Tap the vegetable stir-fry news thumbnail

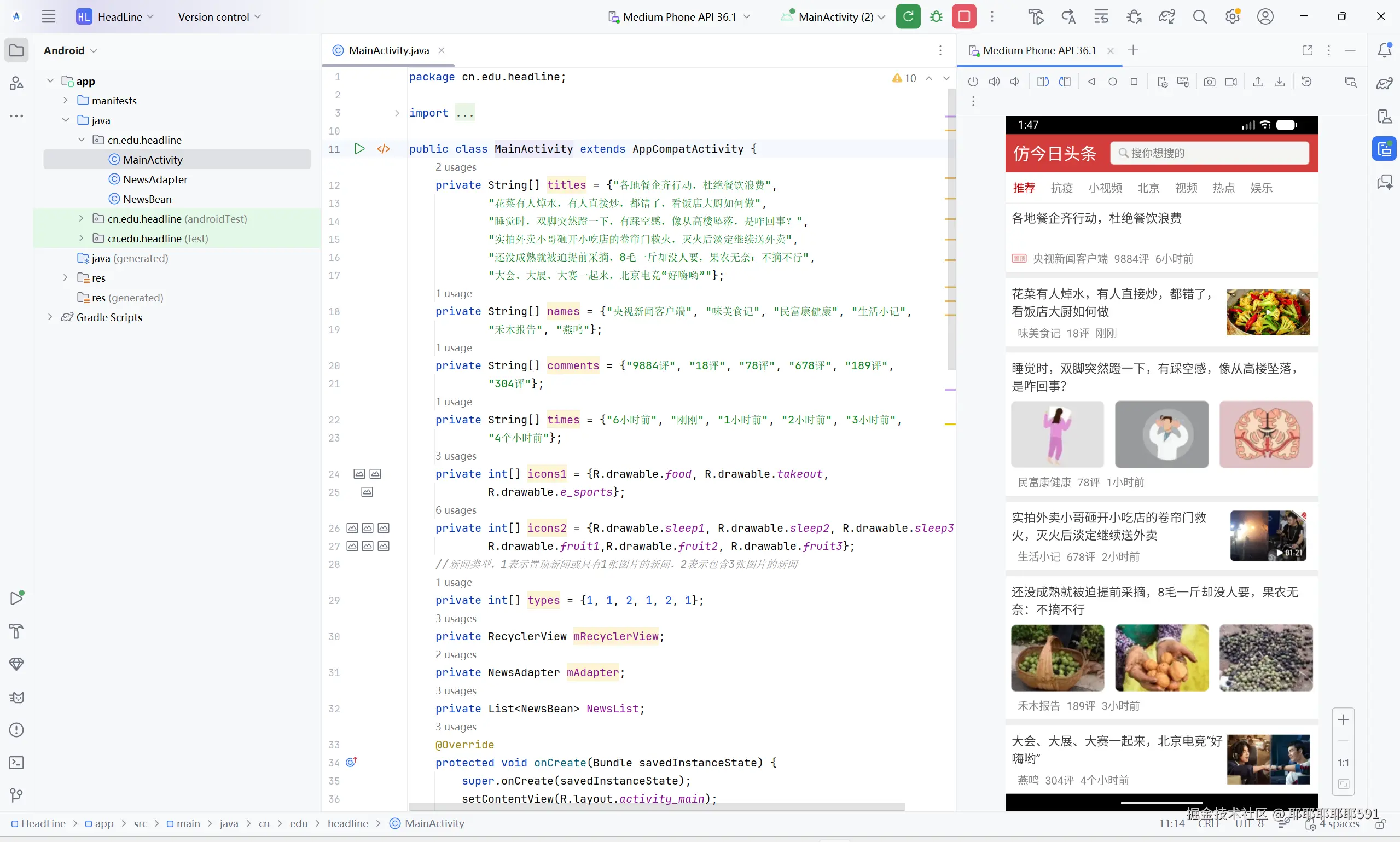coord(1268,312)
